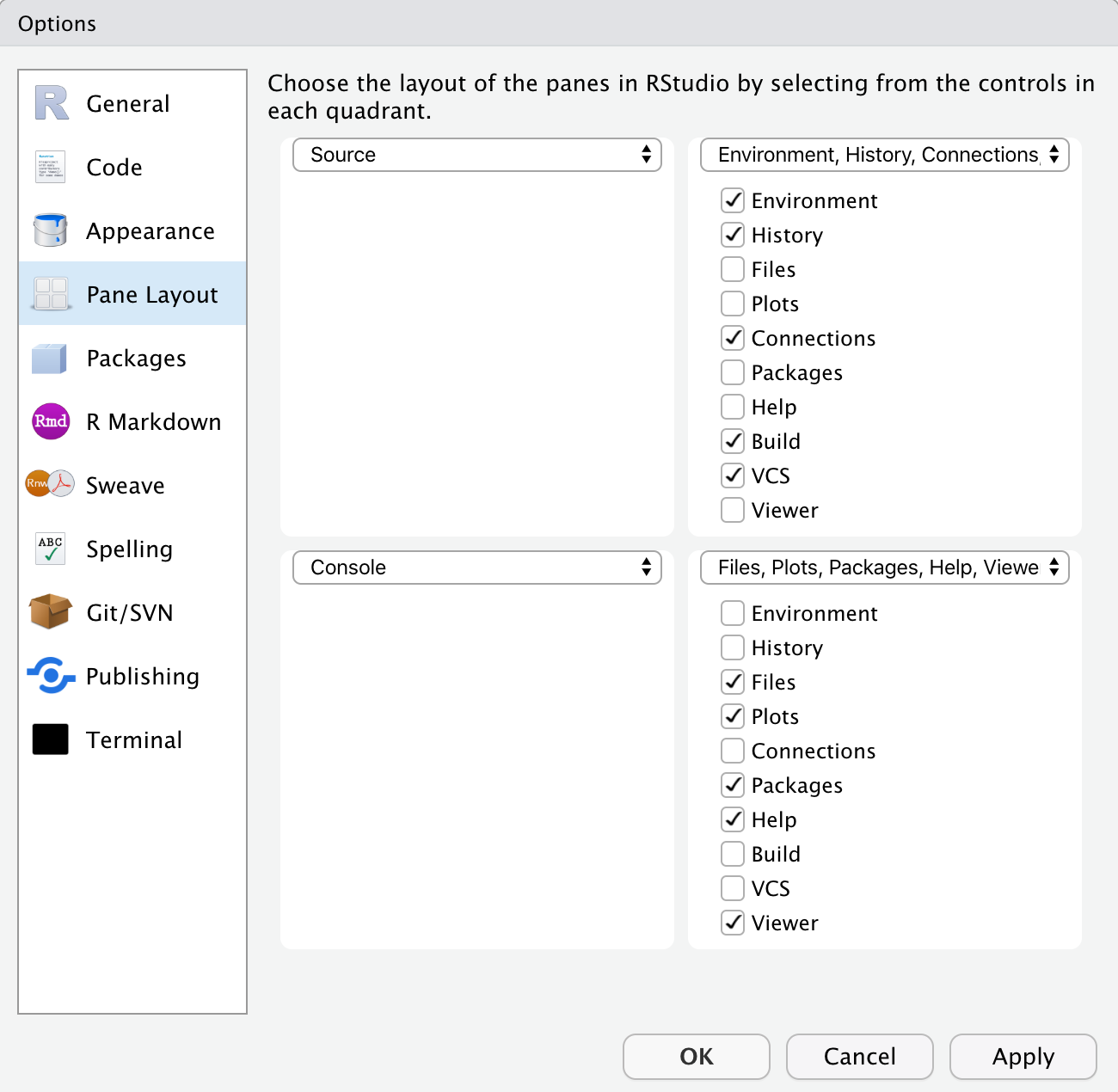The image size is (1118, 1092).
Task: Click the Publishing icon
Action: point(50,677)
